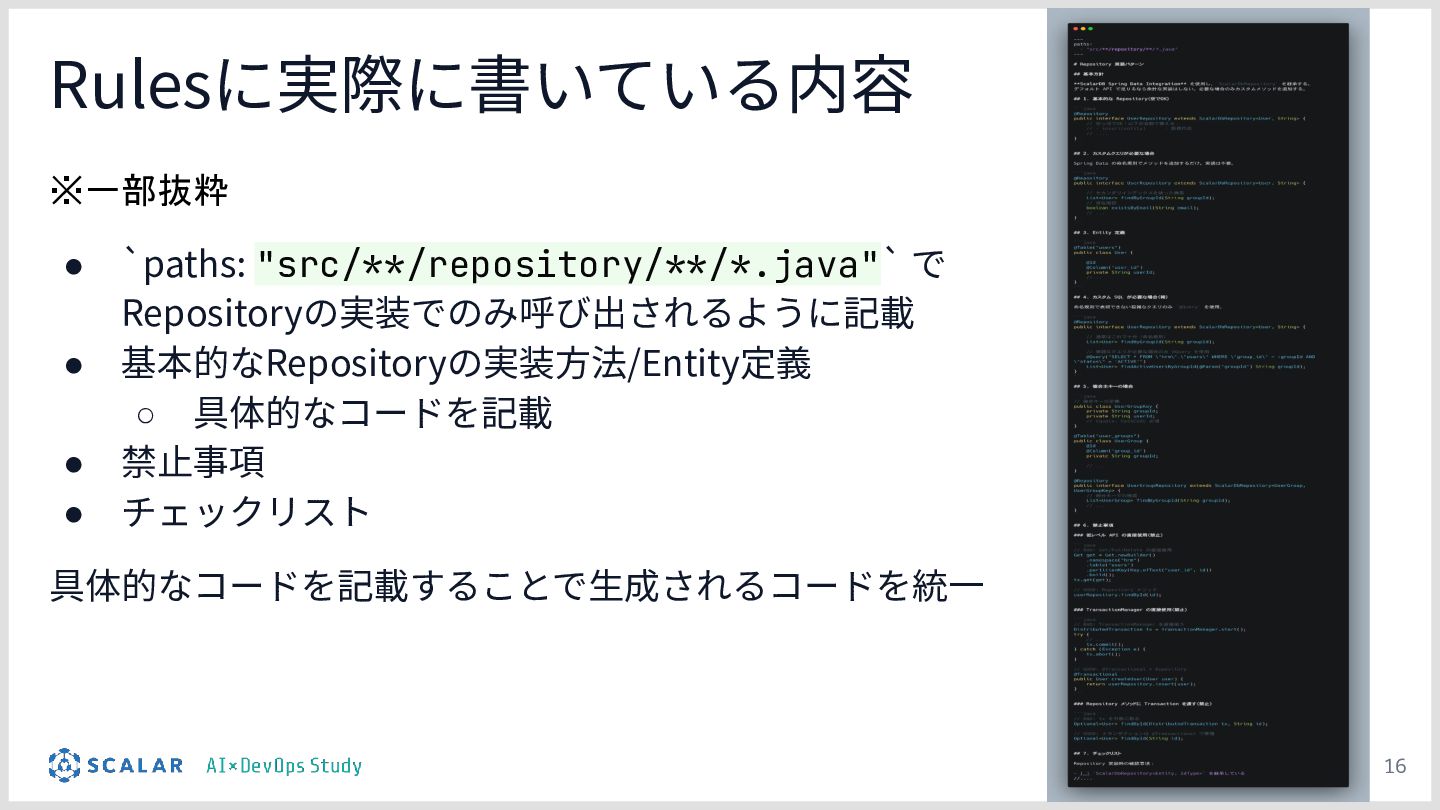The image size is (1440, 810).
Task: Click the sub-bullet '具体的なコードを記載'
Action: pos(373,412)
